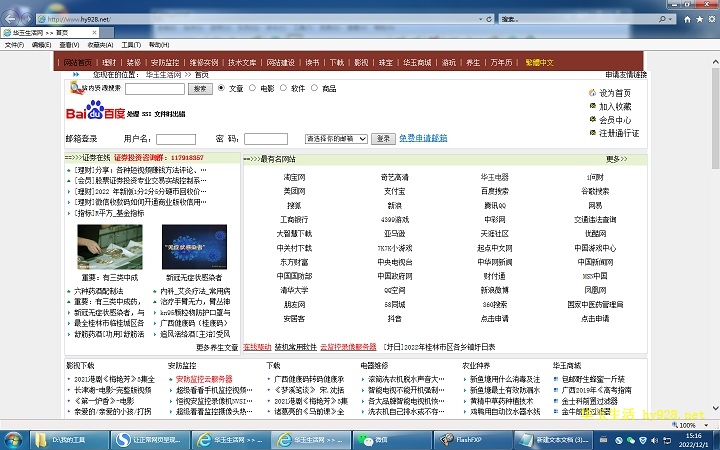Click 技术文库 in the navigation bar
Image resolution: width=720 pixels, height=450 pixels.
tap(242, 62)
